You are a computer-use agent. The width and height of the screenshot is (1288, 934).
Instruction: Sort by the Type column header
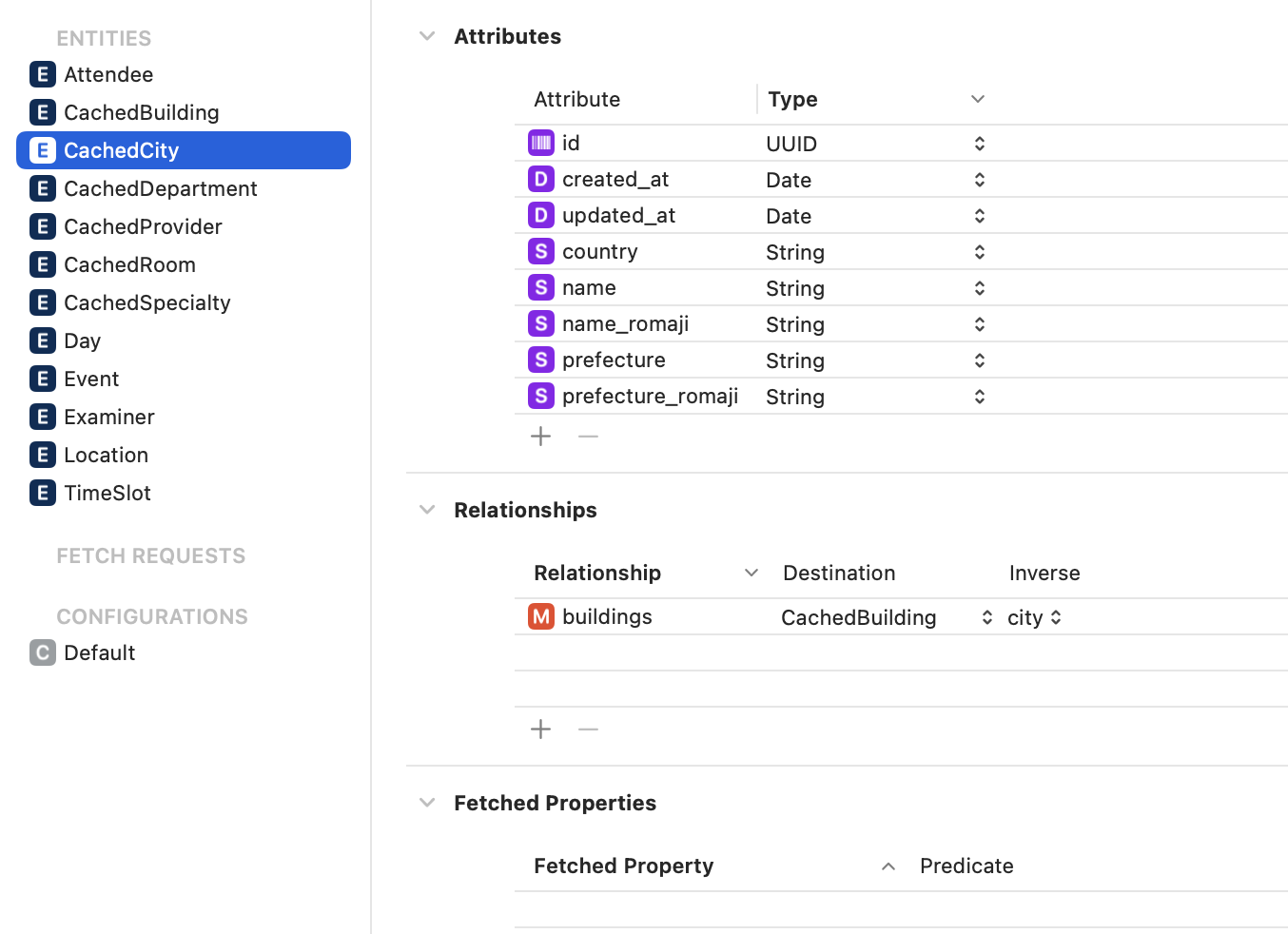[x=792, y=100]
